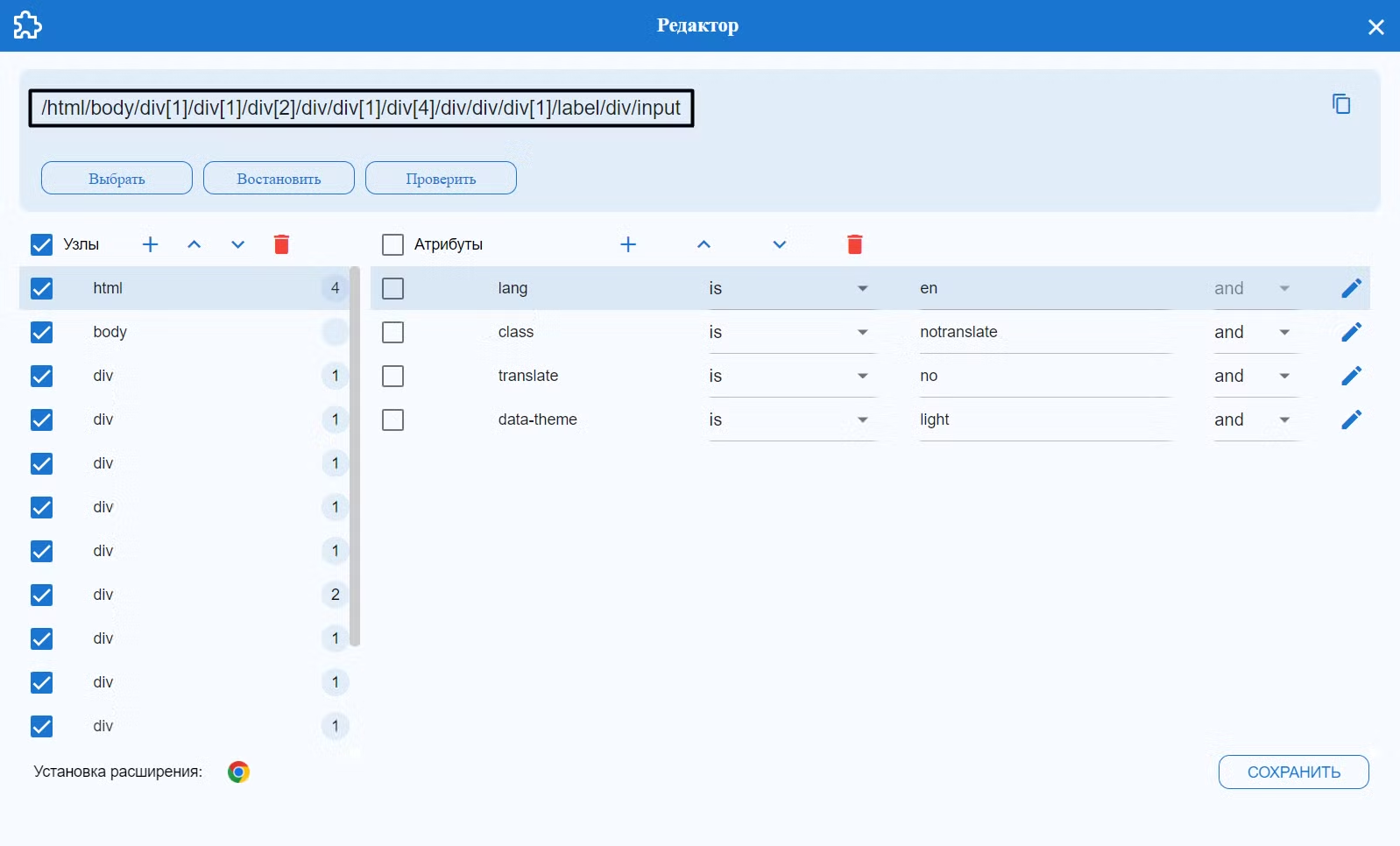Move selected node up in Узлы list
This screenshot has width=1400, height=846.
pyautogui.click(x=194, y=244)
